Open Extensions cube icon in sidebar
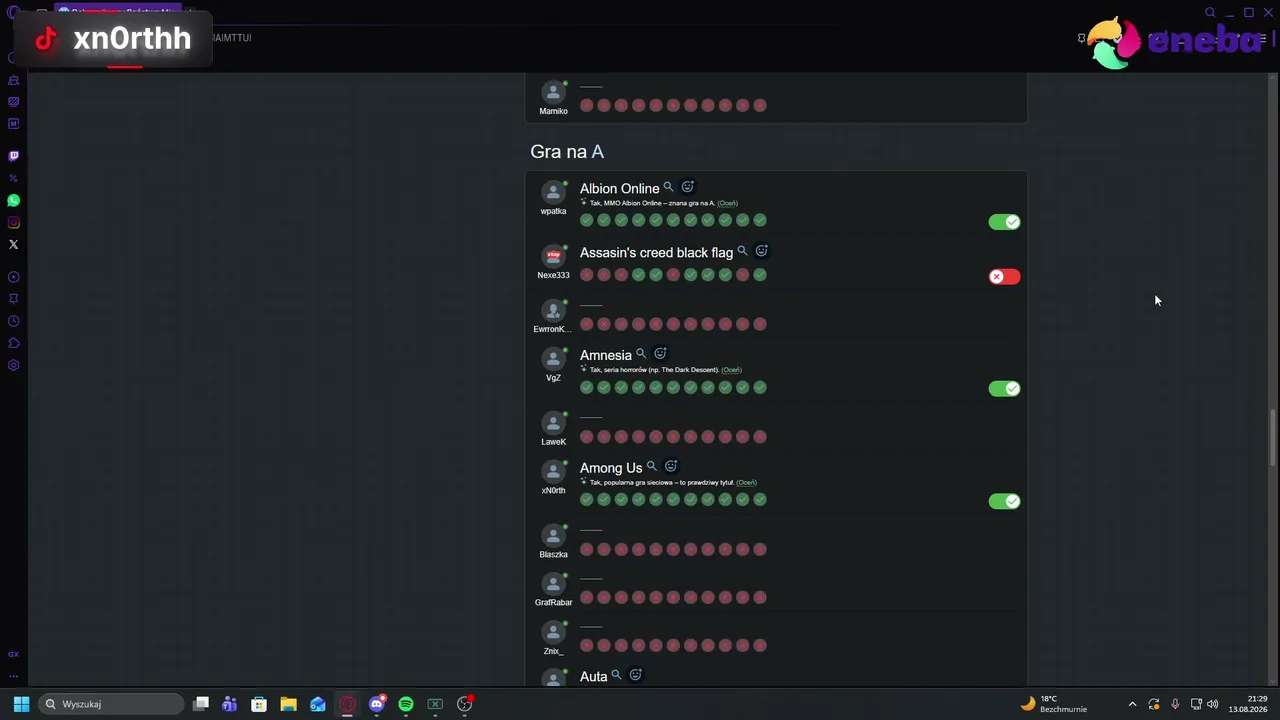Viewport: 1280px width, 720px height. tap(14, 343)
